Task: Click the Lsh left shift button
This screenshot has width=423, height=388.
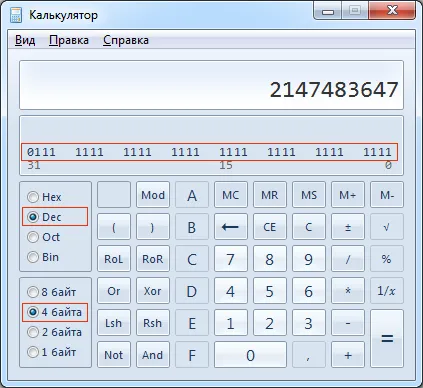Action: pos(114,323)
